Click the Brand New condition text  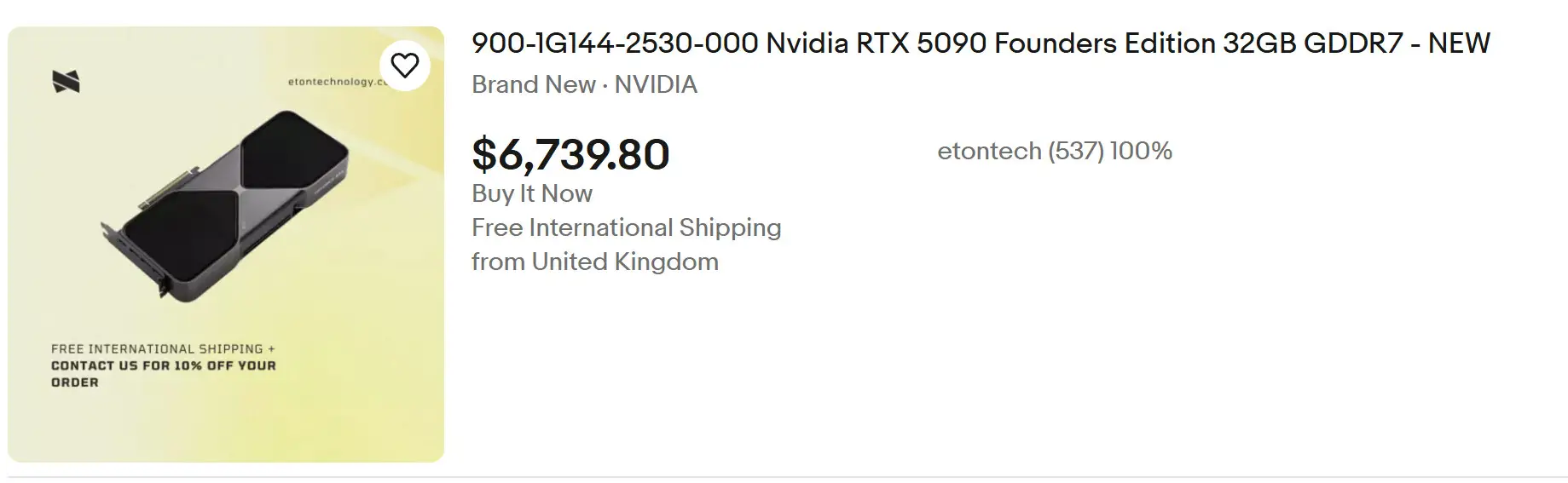pos(534,84)
